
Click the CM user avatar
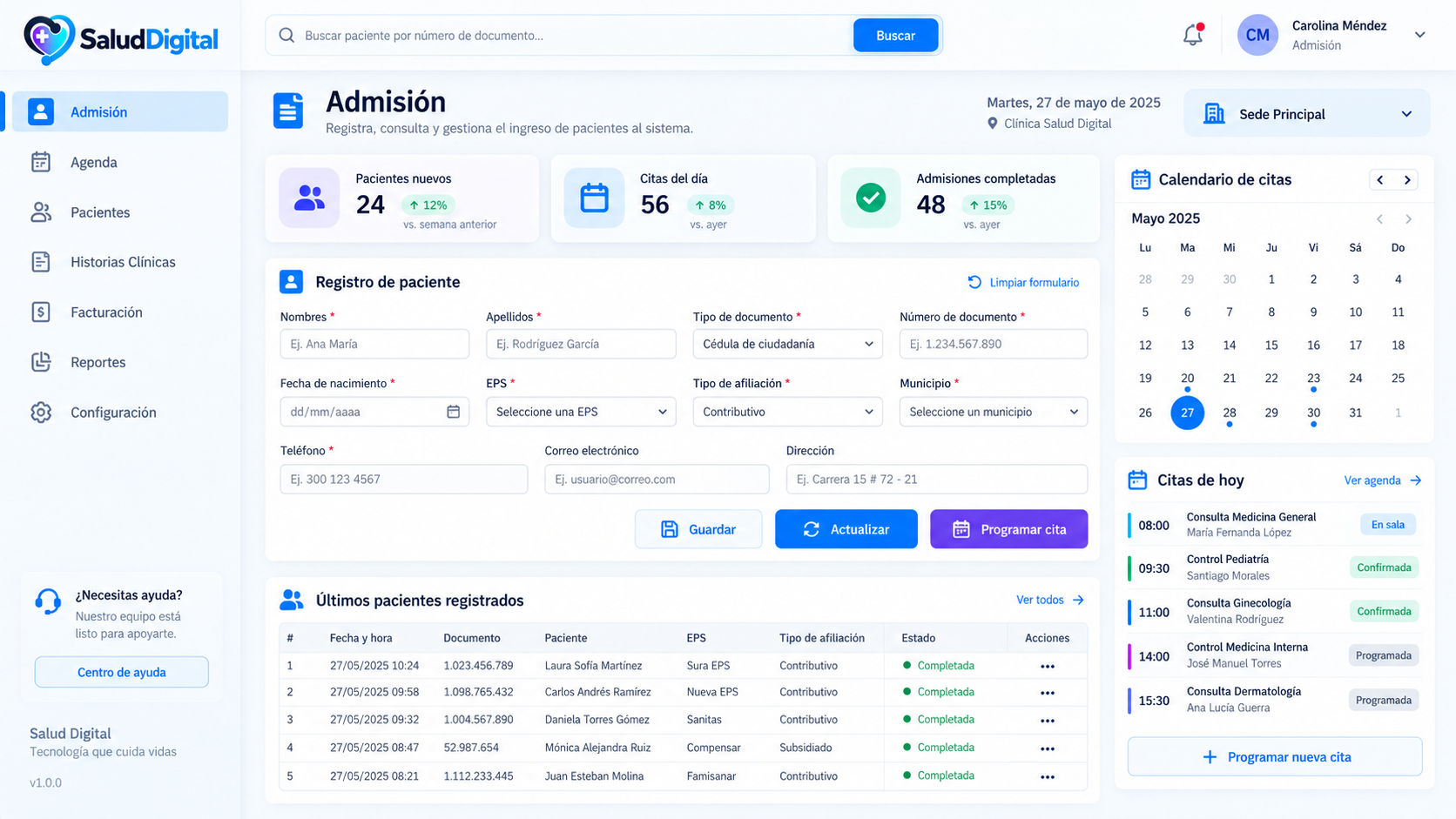coord(1257,35)
